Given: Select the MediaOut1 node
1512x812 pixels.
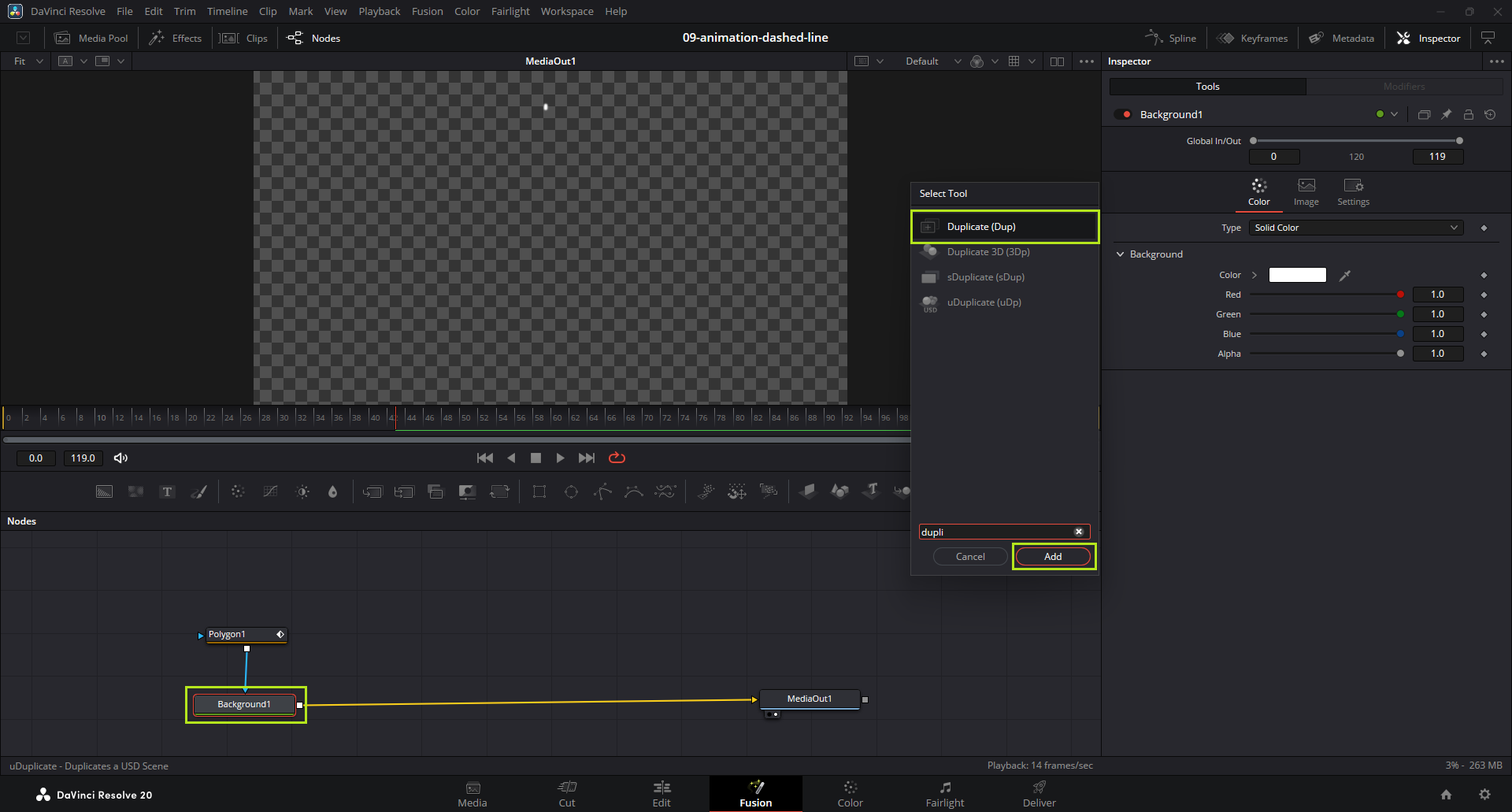Looking at the screenshot, I should [x=809, y=699].
